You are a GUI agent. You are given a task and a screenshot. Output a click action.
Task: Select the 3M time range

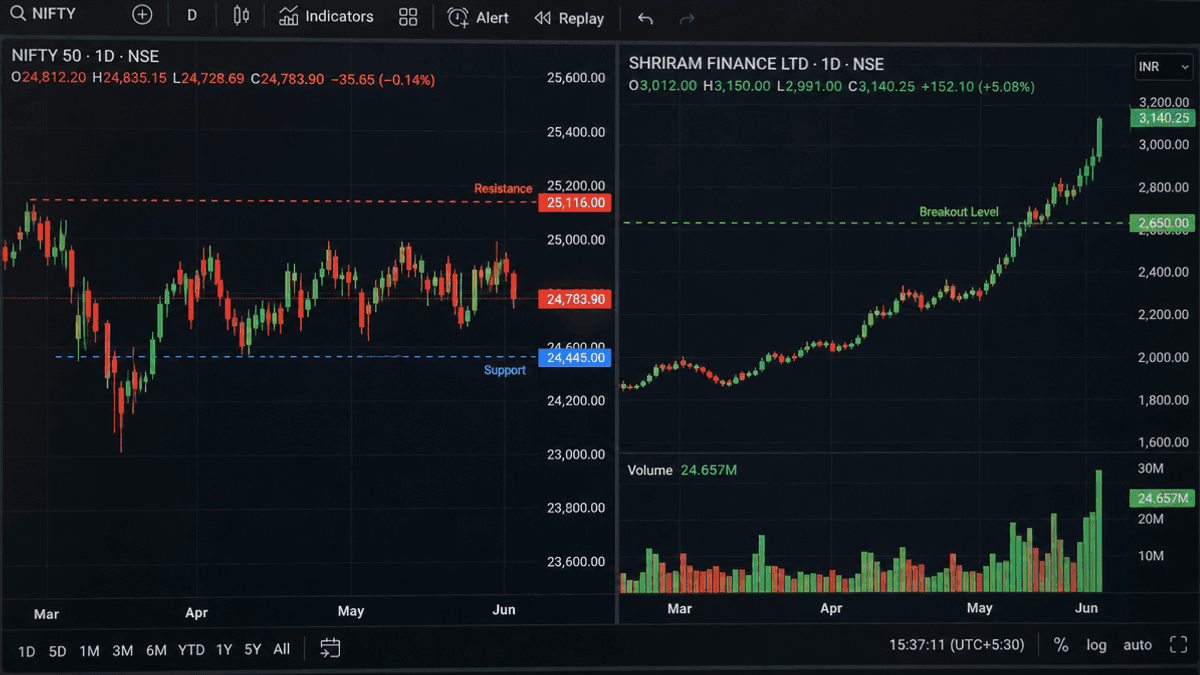(122, 651)
